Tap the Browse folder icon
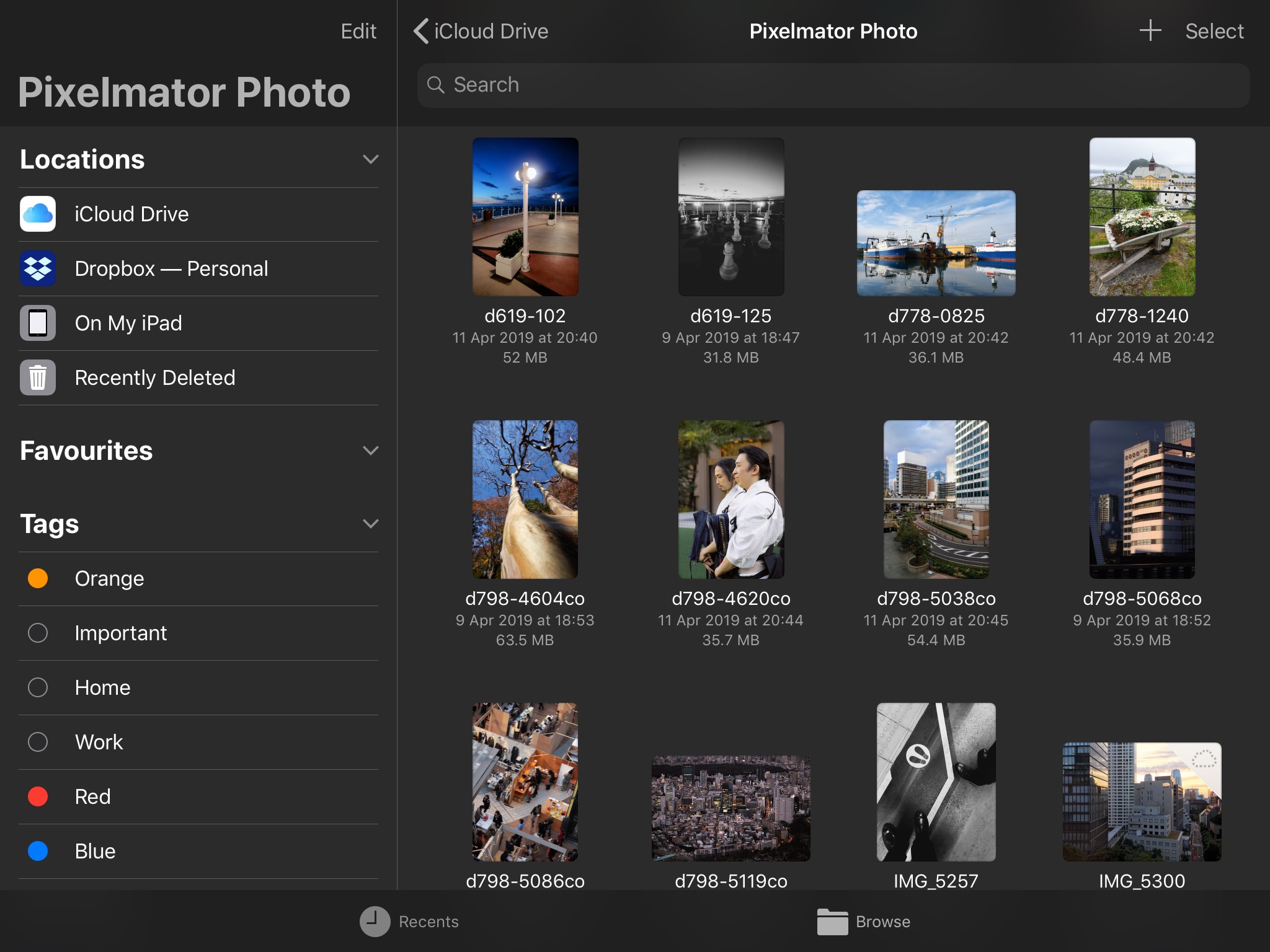This screenshot has height=952, width=1270. [x=832, y=922]
